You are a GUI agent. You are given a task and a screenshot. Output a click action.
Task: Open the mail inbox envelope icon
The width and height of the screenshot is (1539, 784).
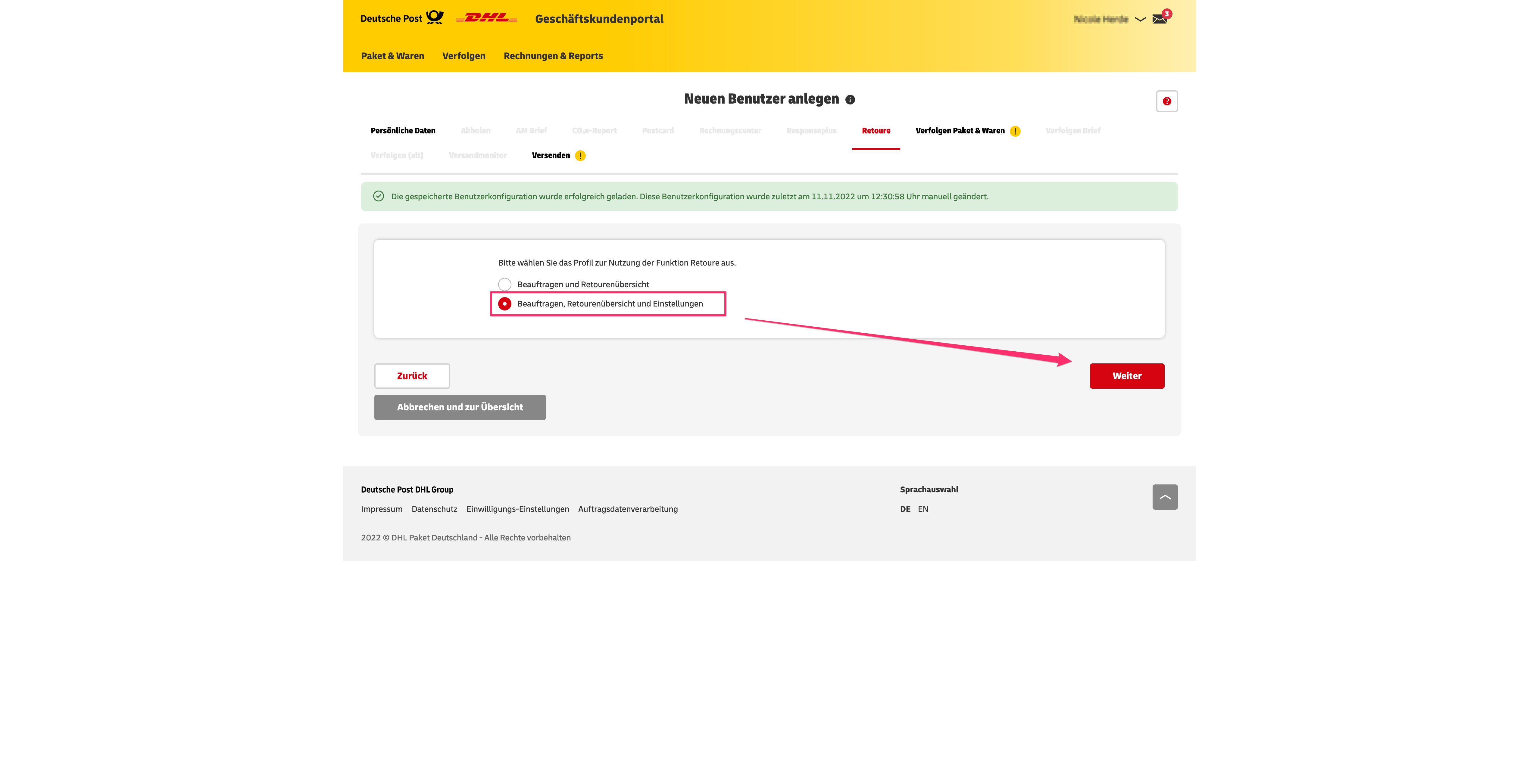[x=1160, y=19]
